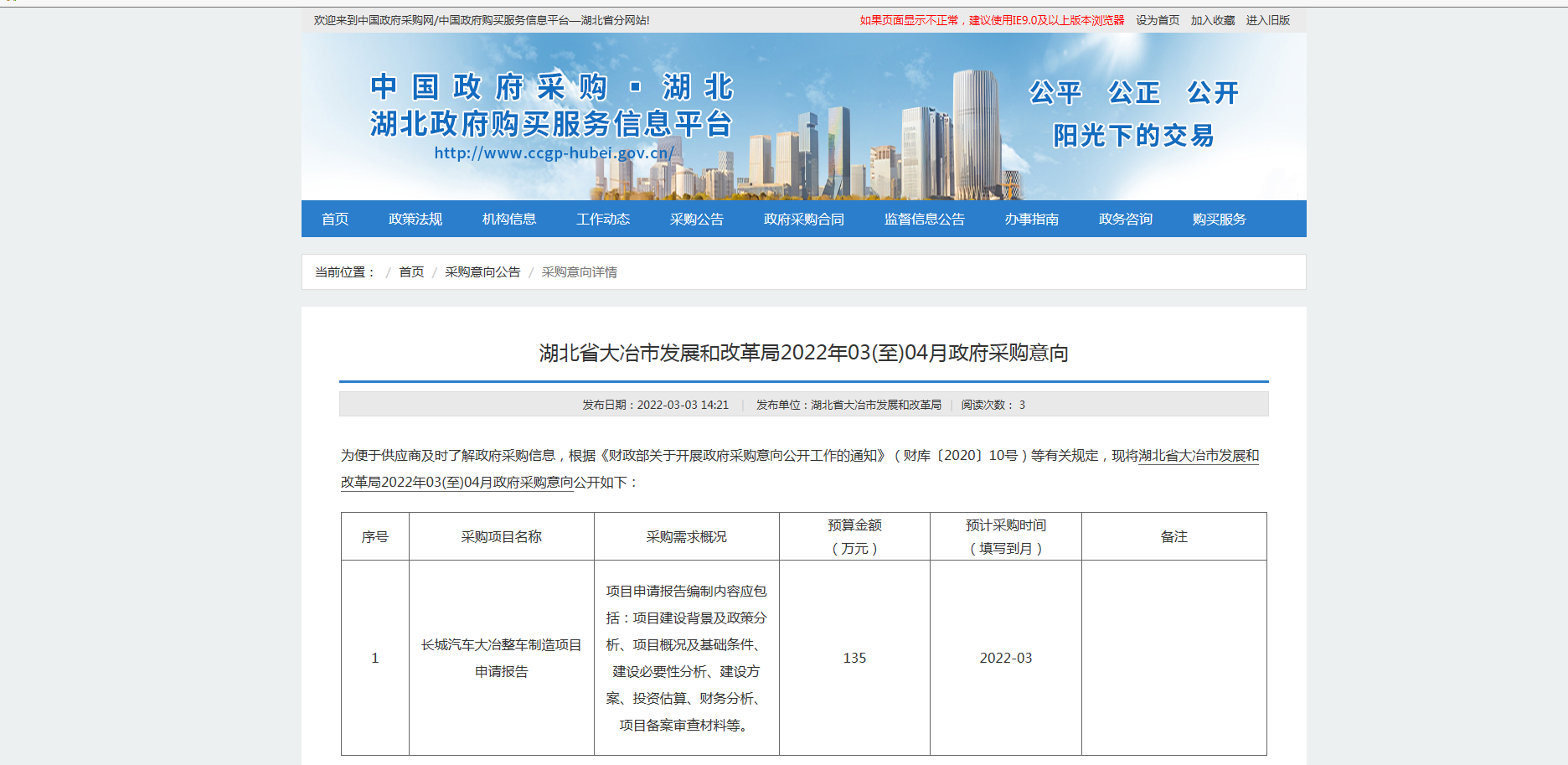Click the 首页 breadcrumb link
The height and width of the screenshot is (765, 1568).
point(411,271)
